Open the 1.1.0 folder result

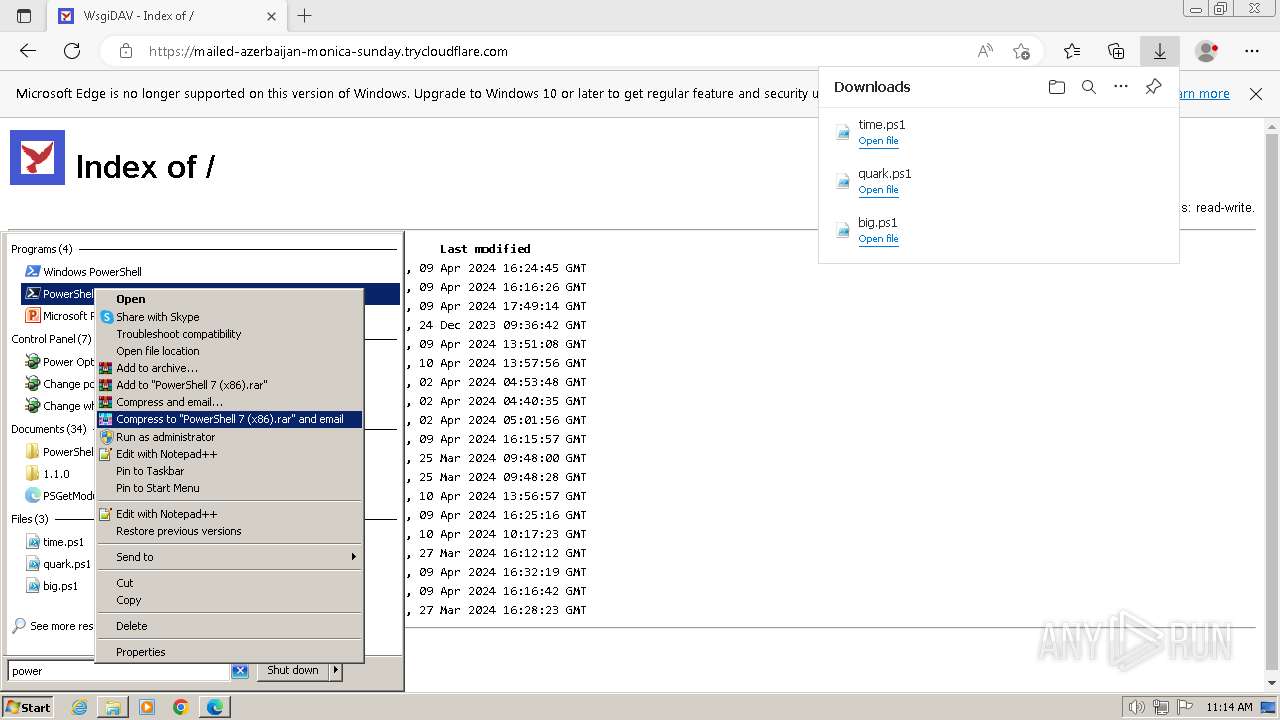(x=49, y=474)
